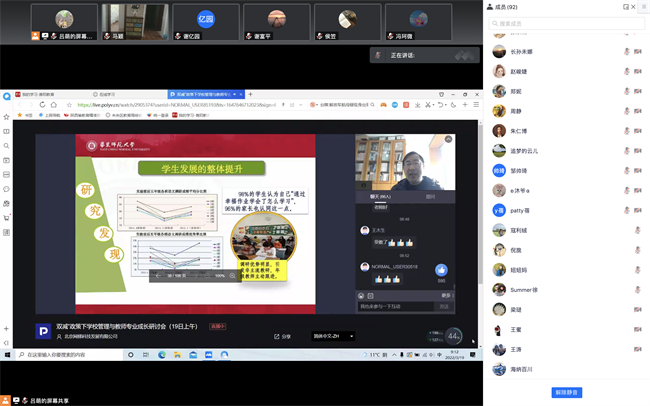
Task: Open the browser hamburger menu
Action: pos(476,105)
